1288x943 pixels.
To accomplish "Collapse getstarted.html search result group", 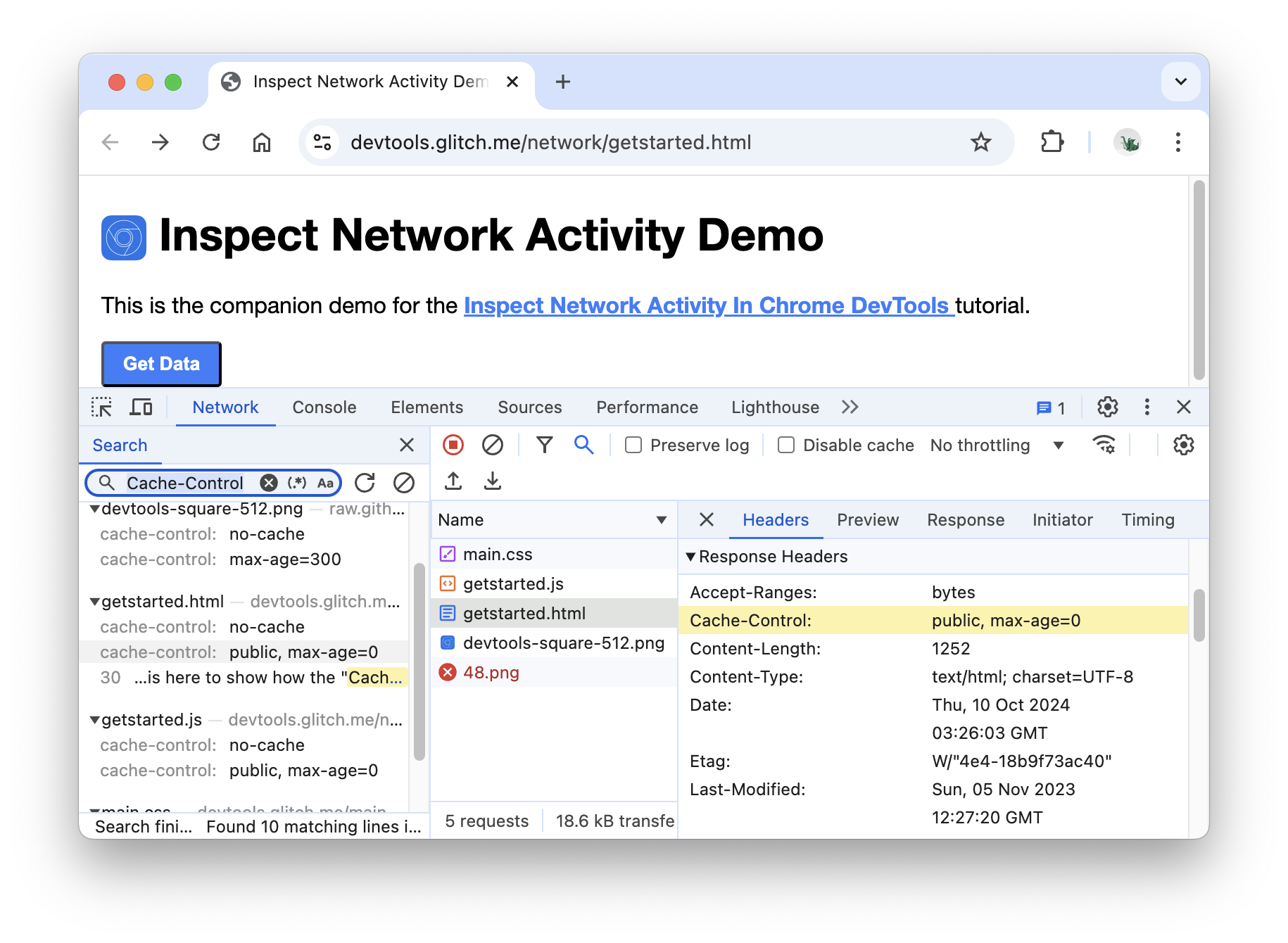I will (x=94, y=602).
